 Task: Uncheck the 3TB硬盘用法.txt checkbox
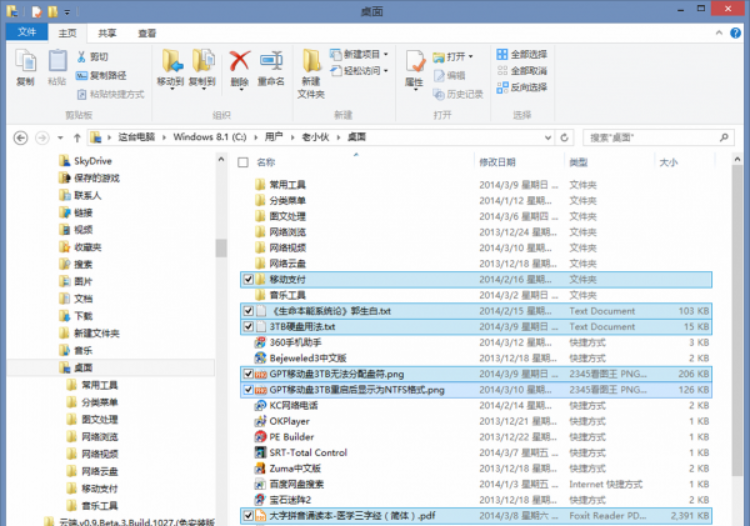248,326
